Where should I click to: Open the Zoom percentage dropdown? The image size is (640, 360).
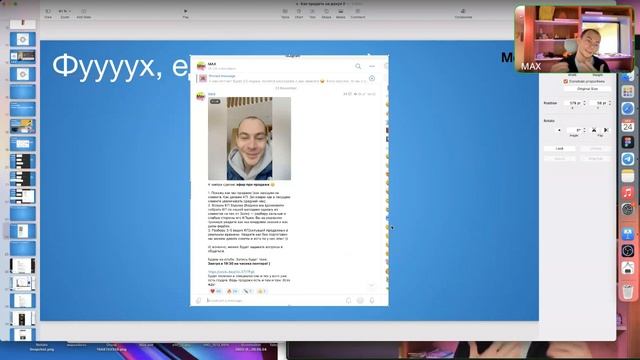point(64,13)
